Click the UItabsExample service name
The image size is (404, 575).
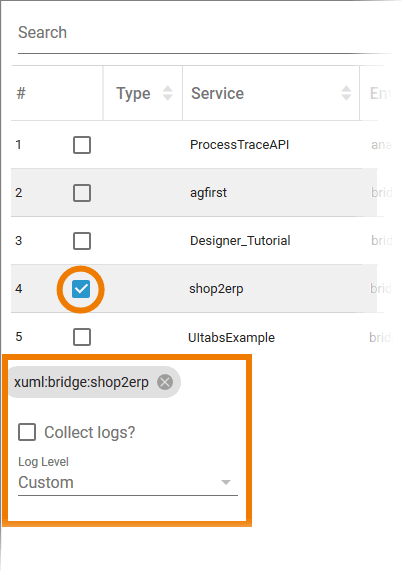[x=231, y=338]
